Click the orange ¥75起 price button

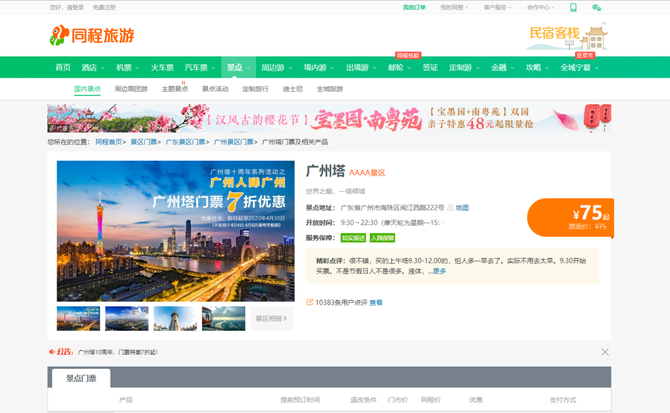570,217
